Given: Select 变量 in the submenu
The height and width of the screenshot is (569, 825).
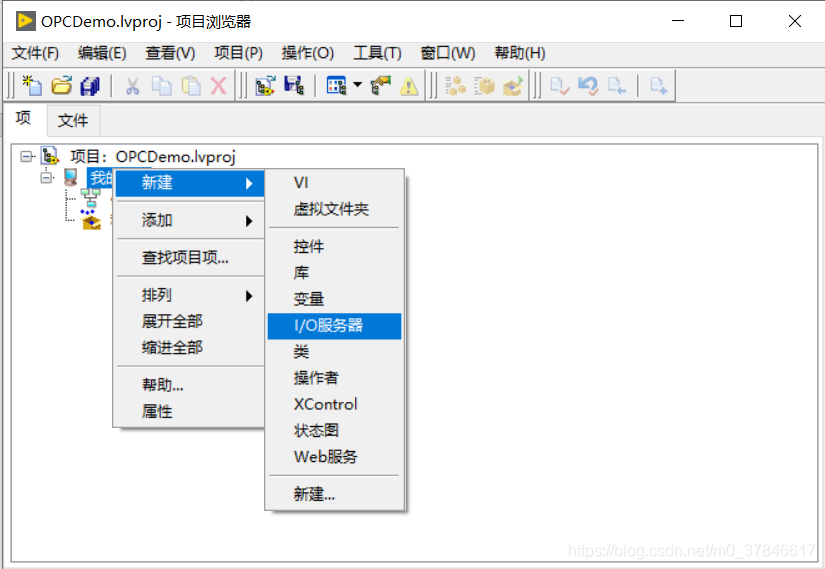Looking at the screenshot, I should 334,300.
